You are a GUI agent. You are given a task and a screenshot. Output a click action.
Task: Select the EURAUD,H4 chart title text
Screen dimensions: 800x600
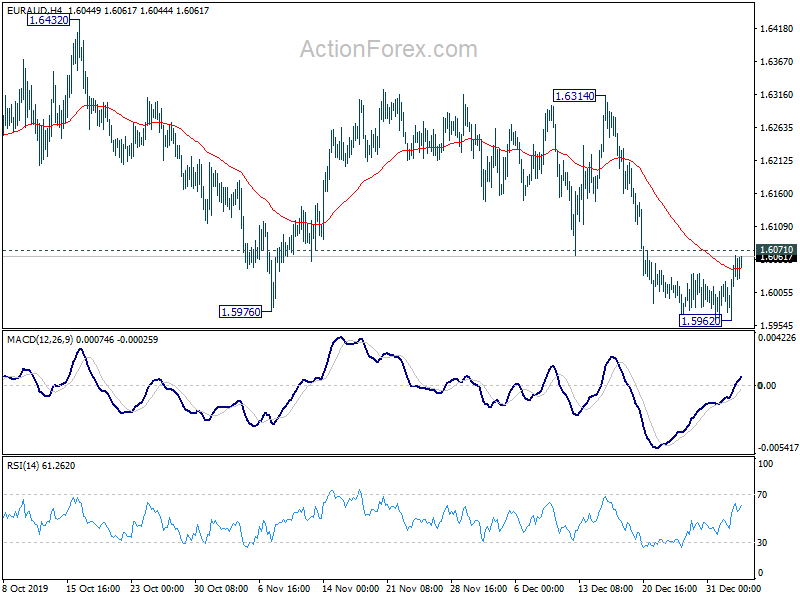click(35, 10)
